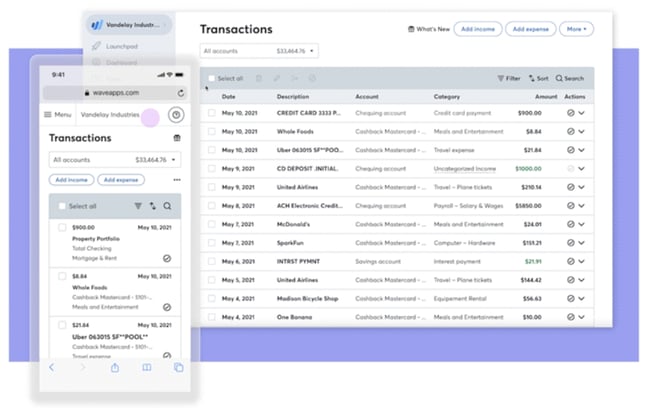Click the mobile waveapps.com address bar
Viewport: 650px width, 412px height.
point(115,93)
